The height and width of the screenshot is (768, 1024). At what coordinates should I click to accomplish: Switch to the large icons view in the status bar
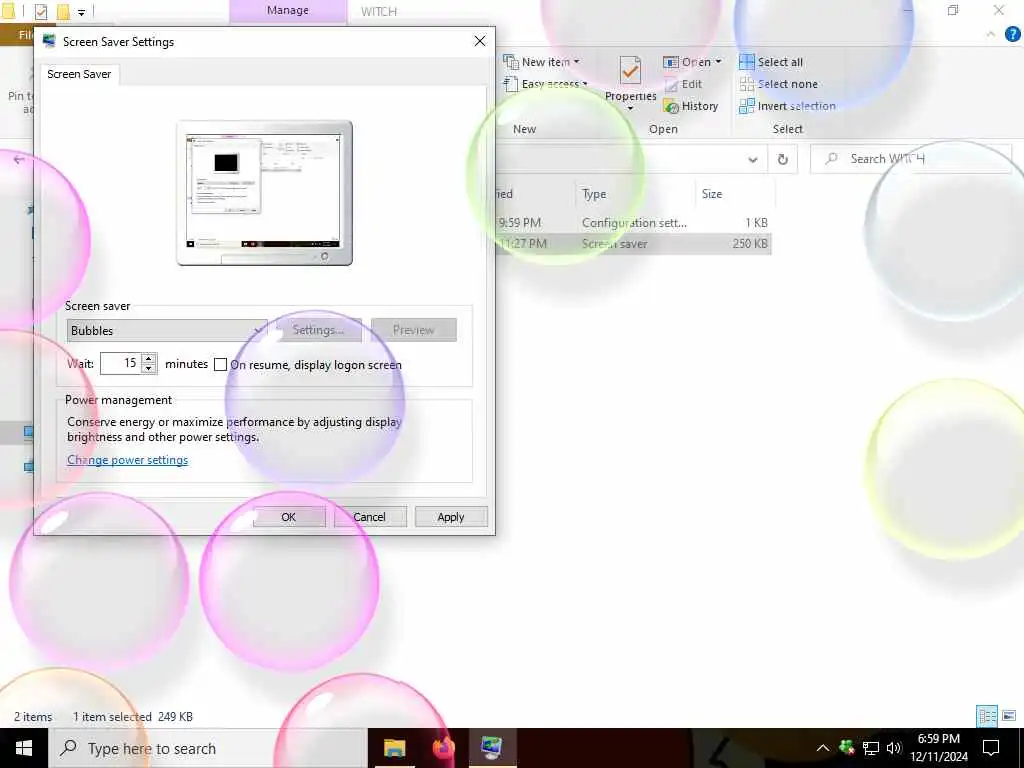click(x=1009, y=716)
